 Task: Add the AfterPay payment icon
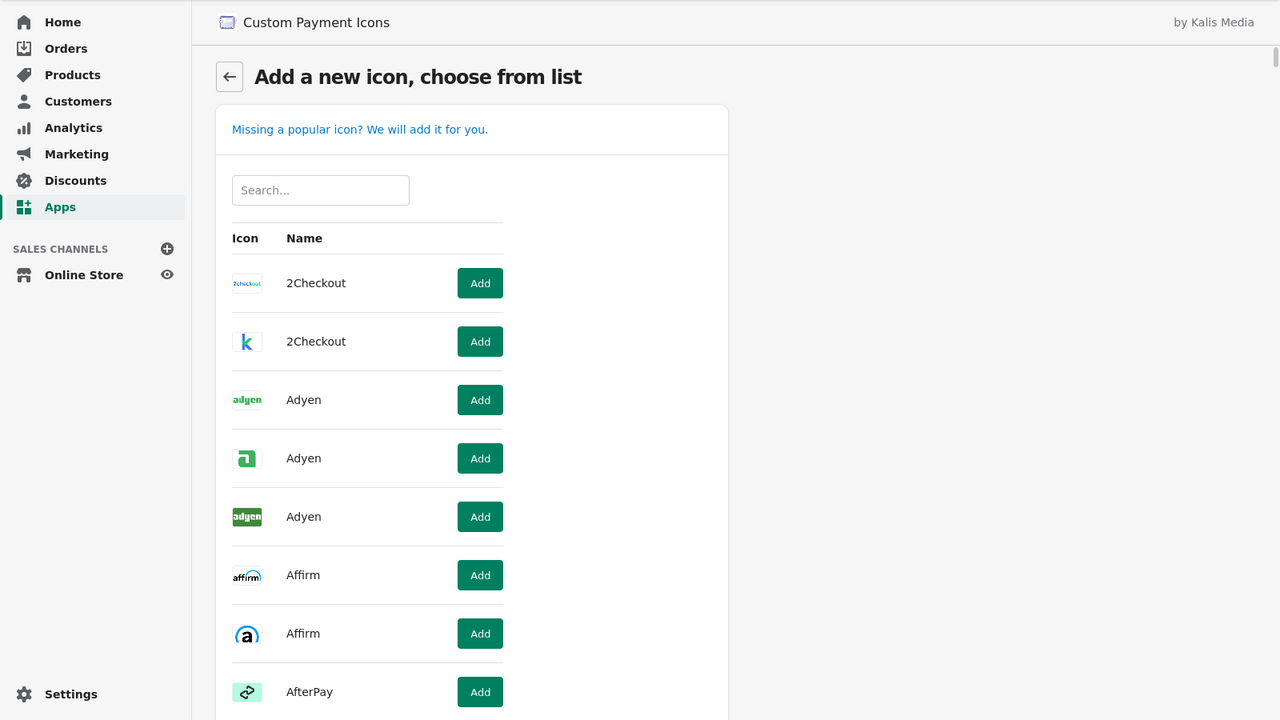480,692
